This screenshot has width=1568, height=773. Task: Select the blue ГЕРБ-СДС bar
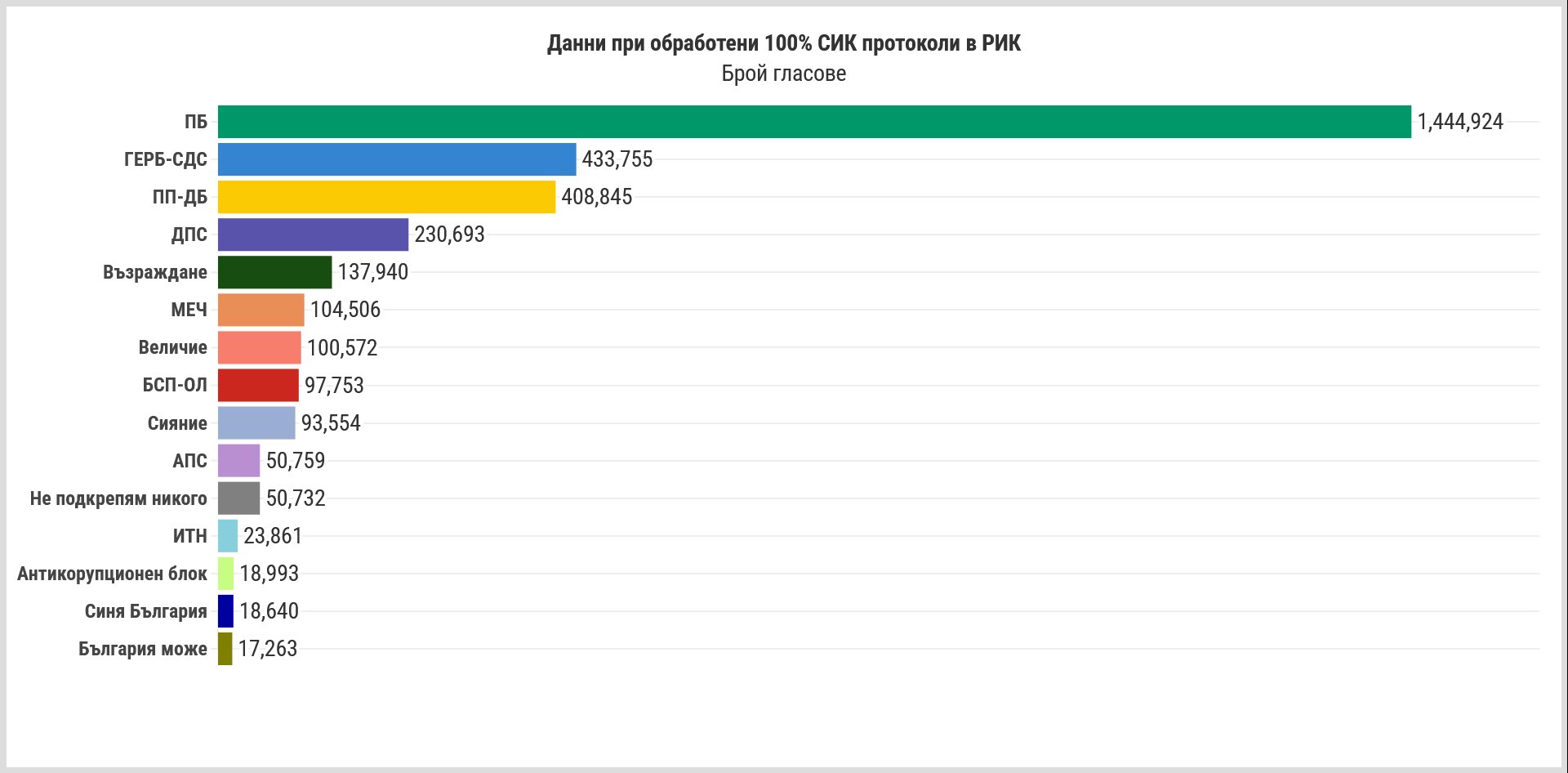tap(397, 159)
